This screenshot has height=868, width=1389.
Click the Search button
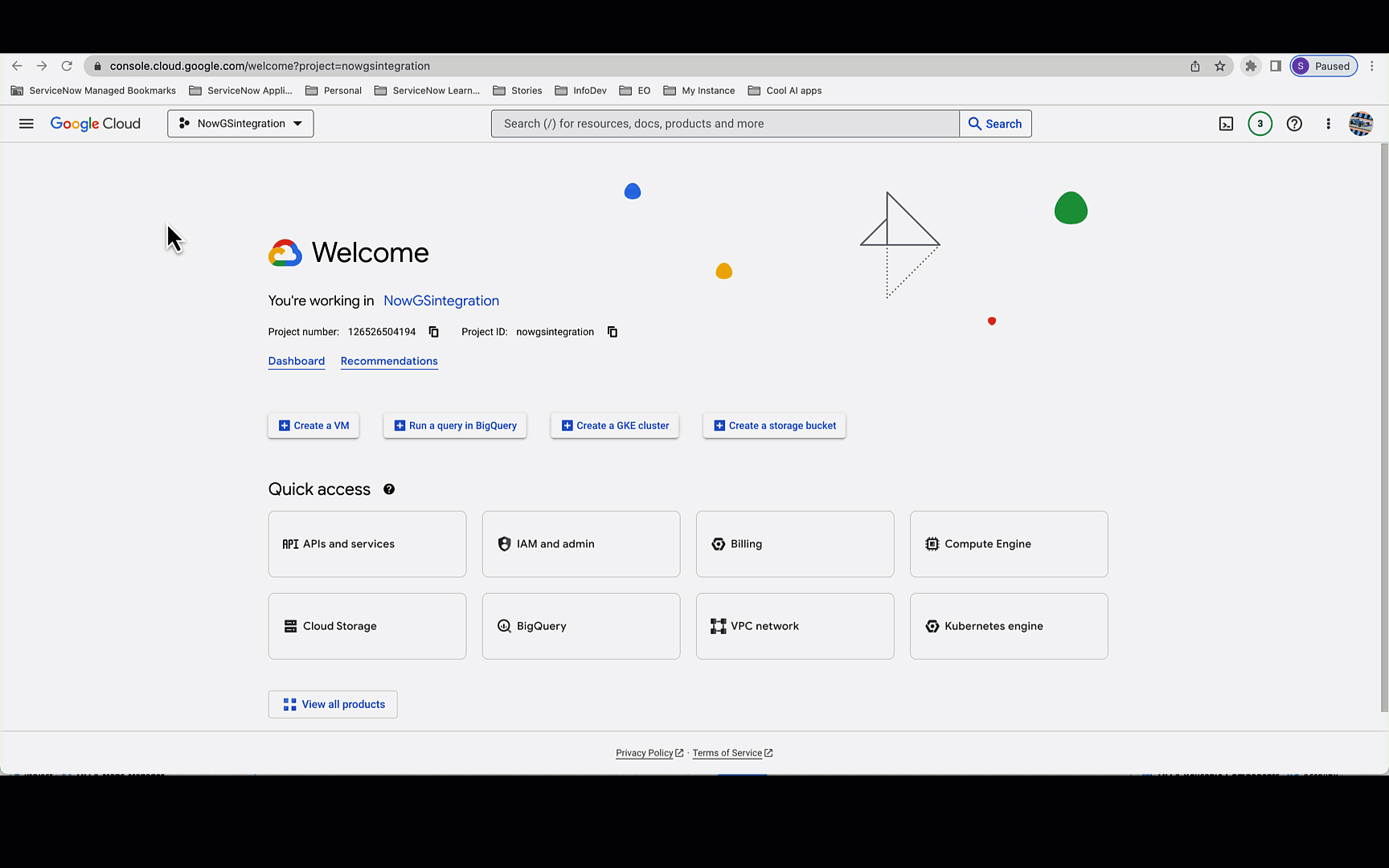995,124
